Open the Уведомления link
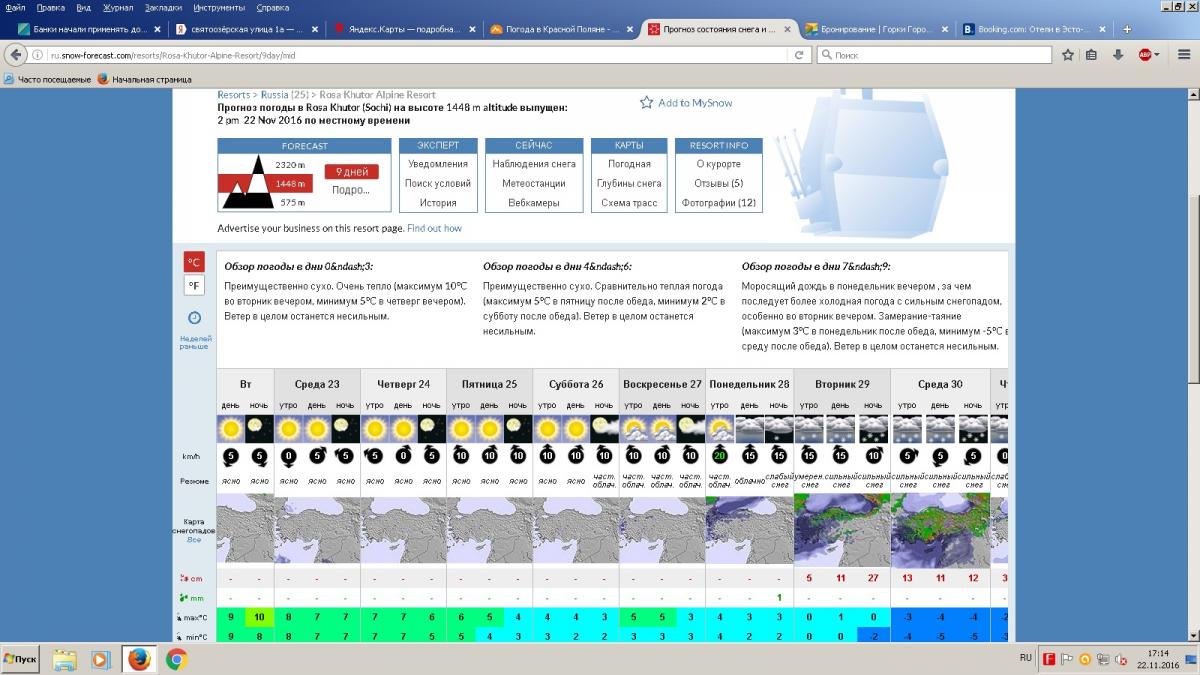This screenshot has width=1200, height=675. click(438, 164)
